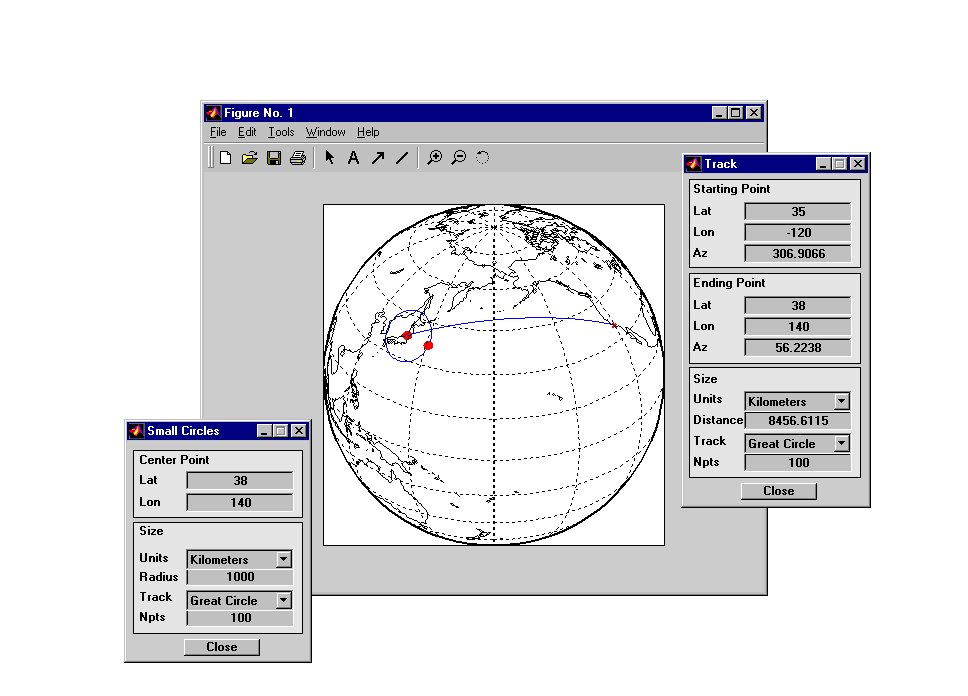The image size is (968, 696).
Task: Expand the Units dropdown in Track window
Action: (841, 401)
